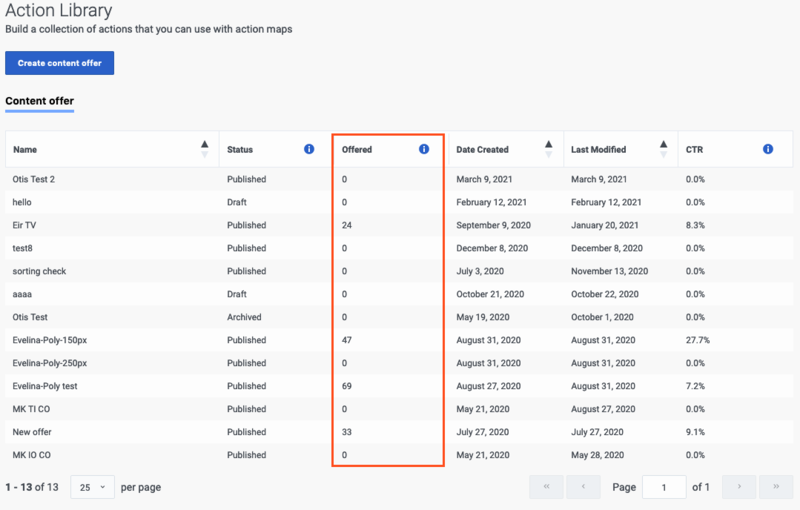Go to next page arrow
This screenshot has height=510, width=800.
(x=739, y=487)
